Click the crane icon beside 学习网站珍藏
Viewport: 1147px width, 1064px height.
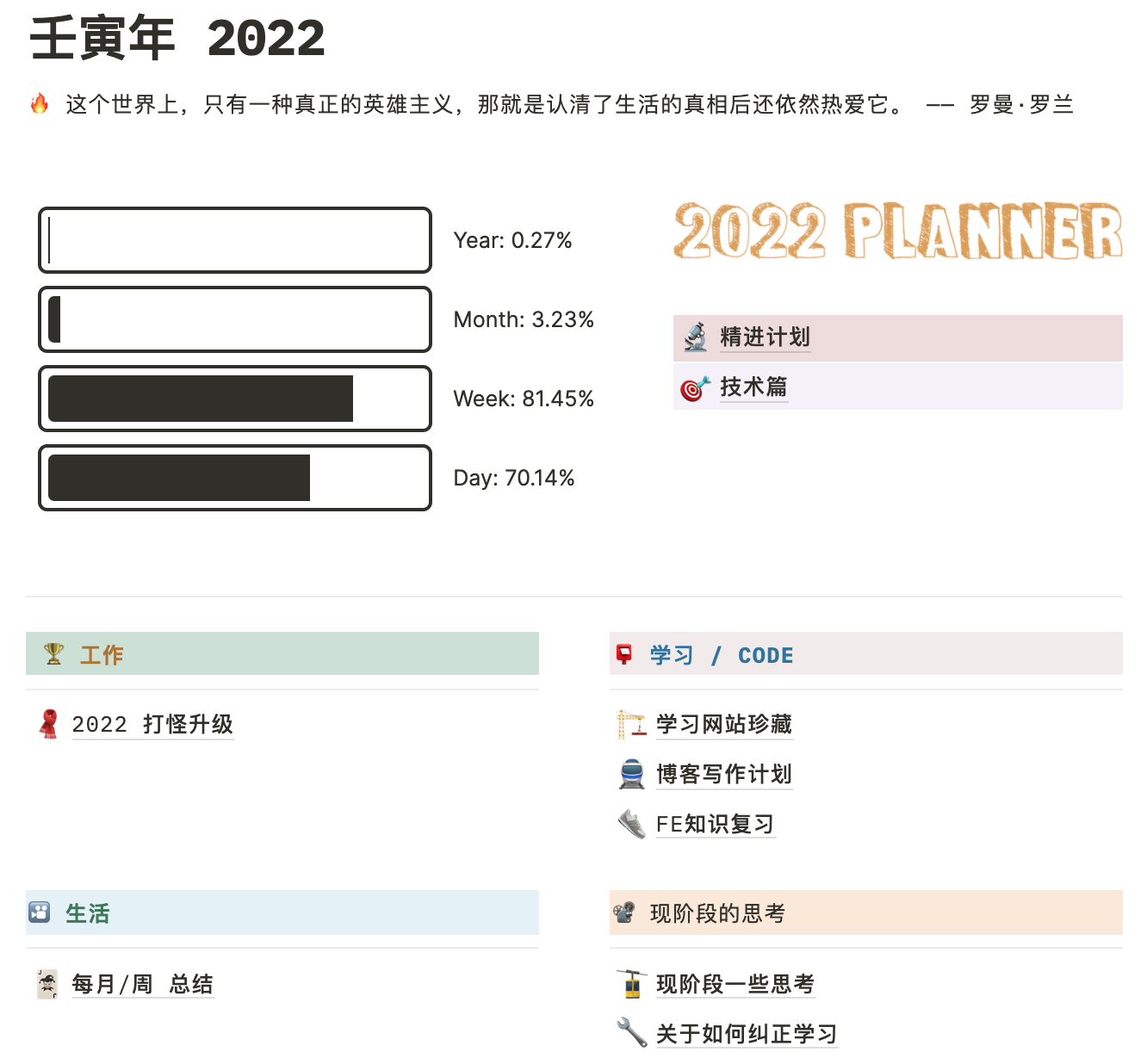pos(632,724)
